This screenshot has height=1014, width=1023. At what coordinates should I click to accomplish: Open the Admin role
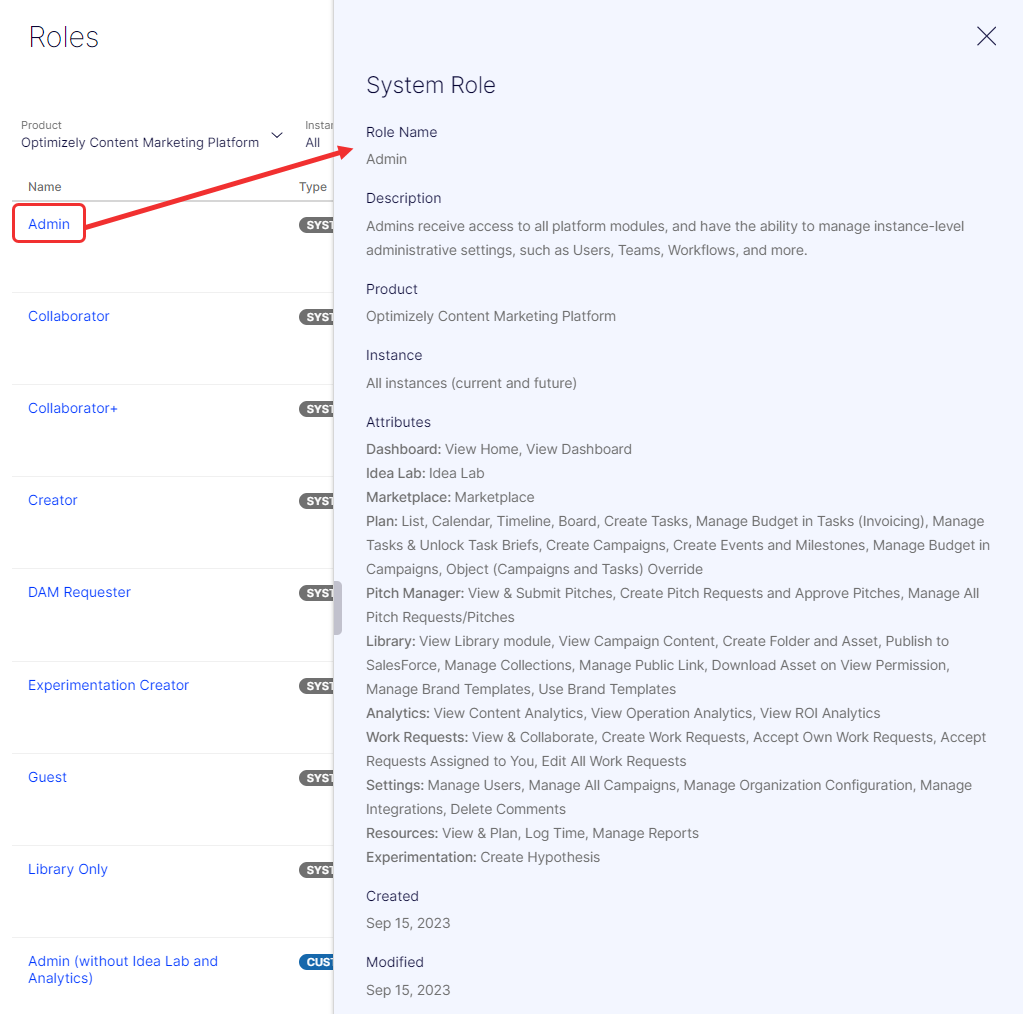[x=49, y=224]
